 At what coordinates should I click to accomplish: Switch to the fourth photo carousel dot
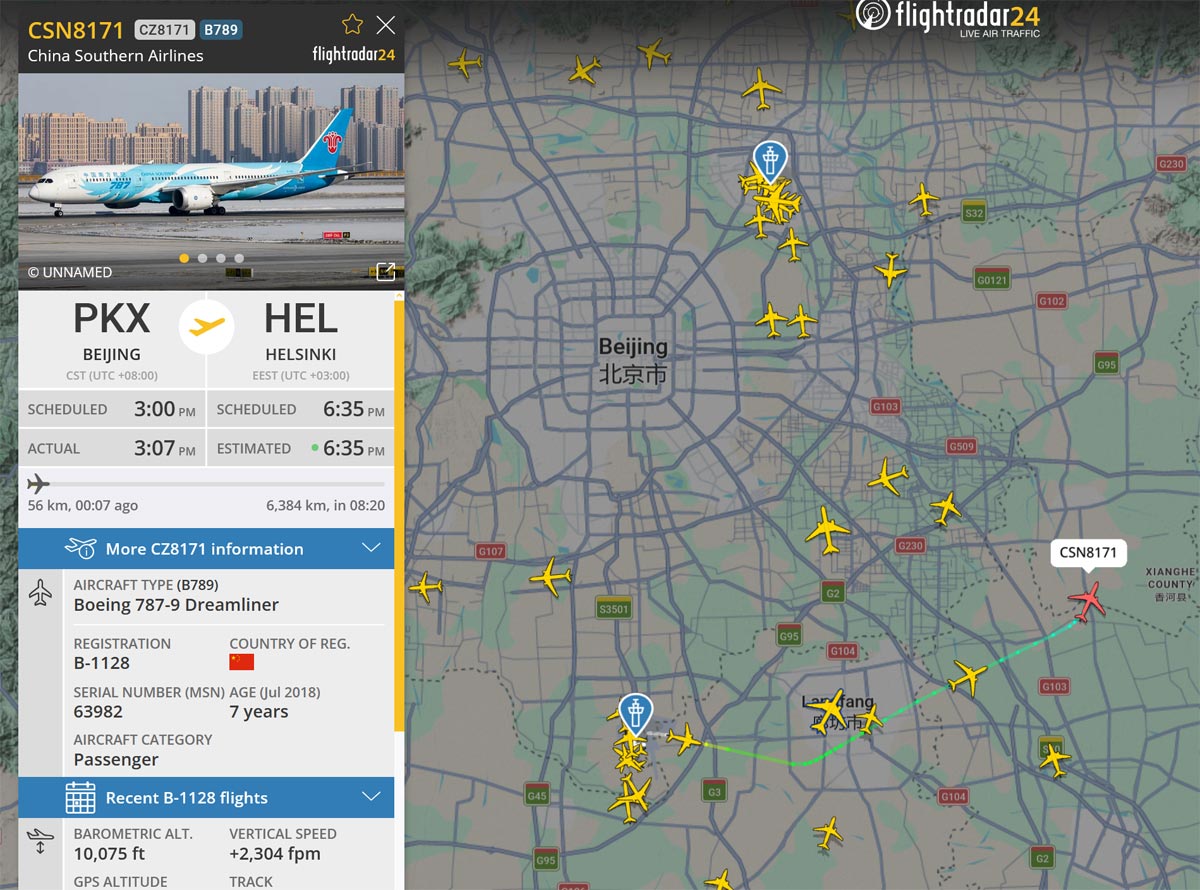pos(239,258)
